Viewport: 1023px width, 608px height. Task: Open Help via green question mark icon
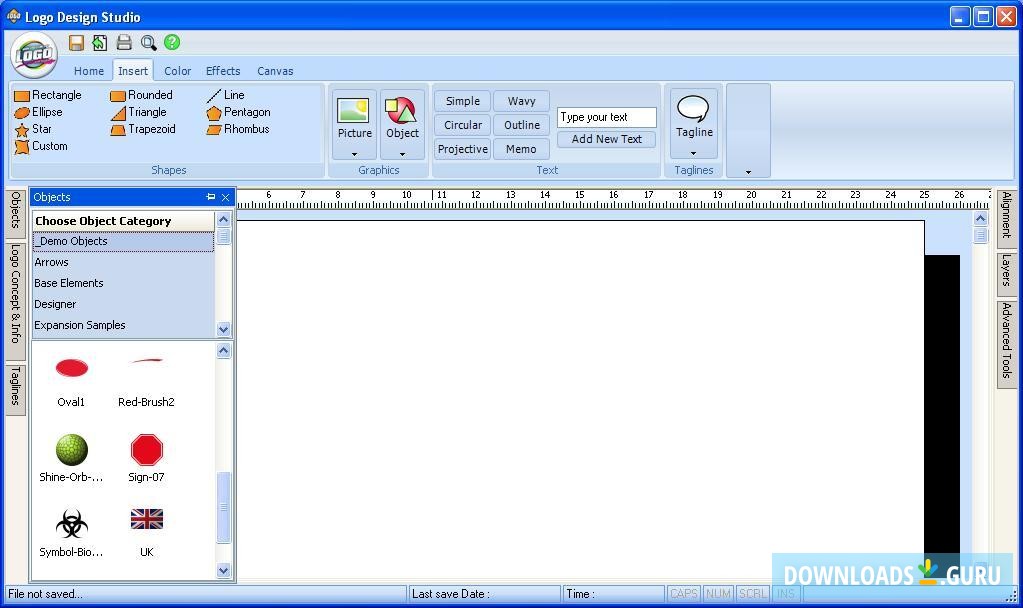(172, 42)
